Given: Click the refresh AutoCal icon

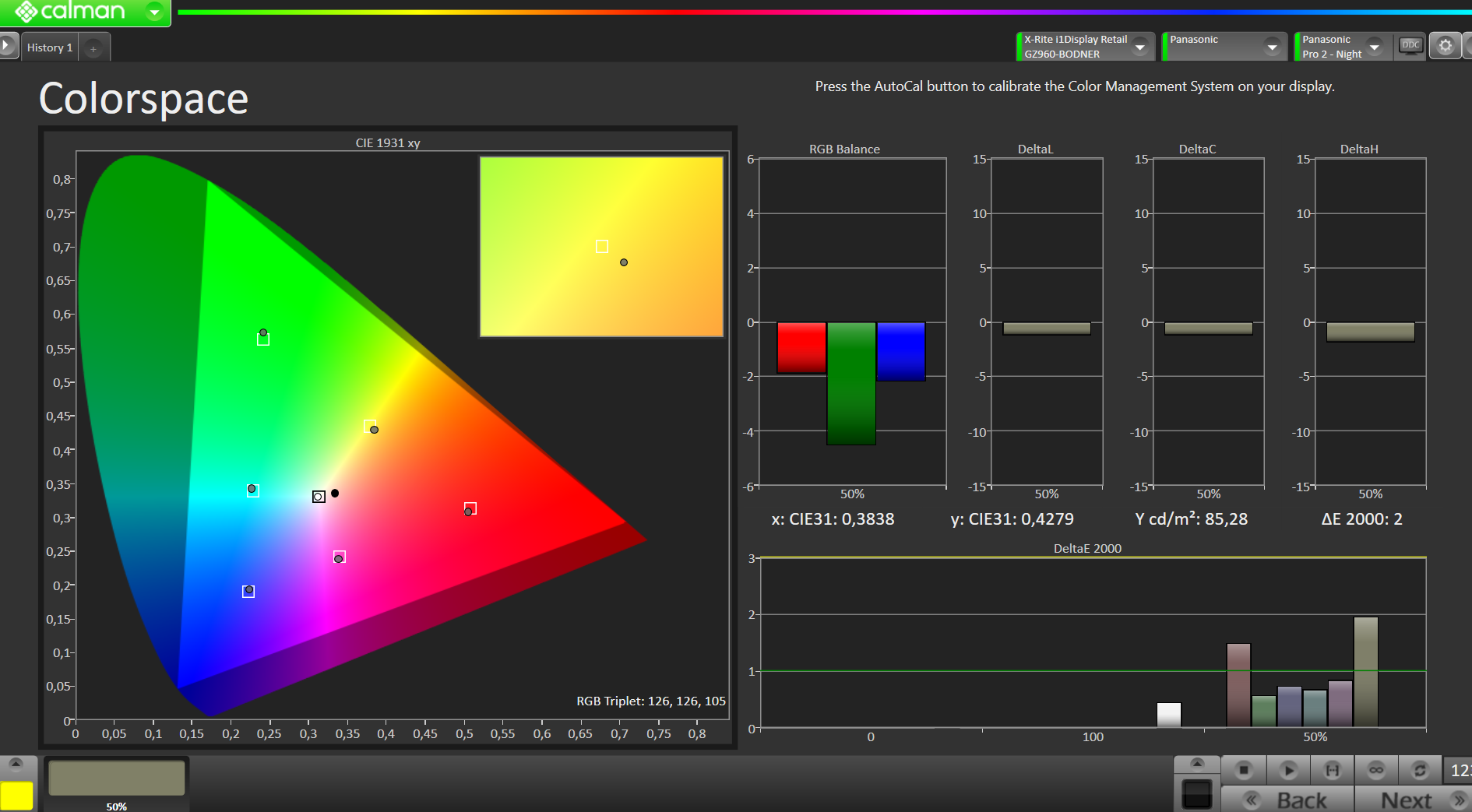Looking at the screenshot, I should pos(1420,770).
